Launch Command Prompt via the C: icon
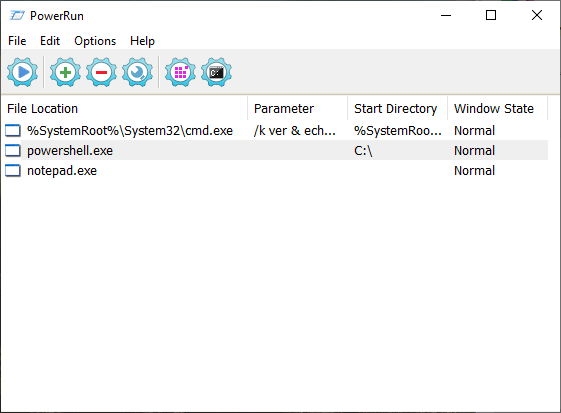561x413 pixels. click(x=216, y=72)
